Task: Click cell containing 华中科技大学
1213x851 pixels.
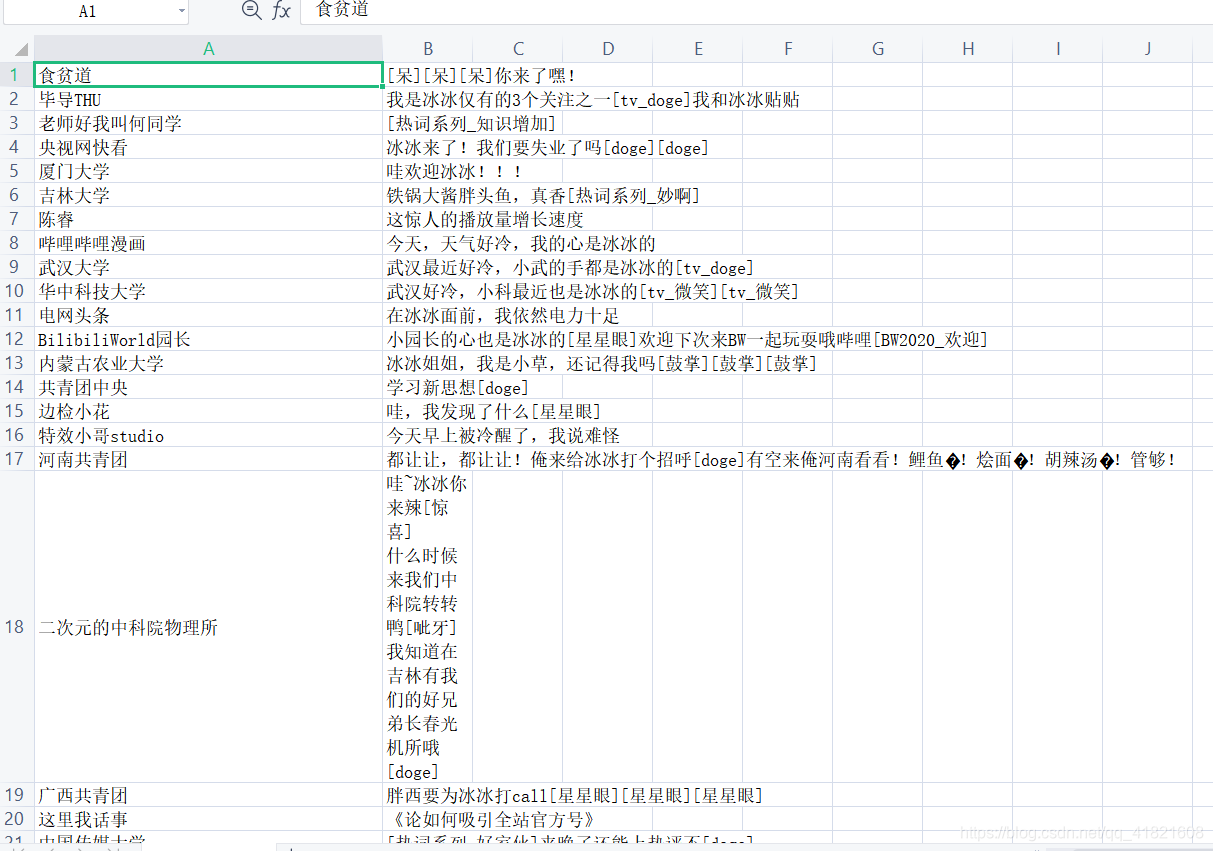Action: [209, 291]
